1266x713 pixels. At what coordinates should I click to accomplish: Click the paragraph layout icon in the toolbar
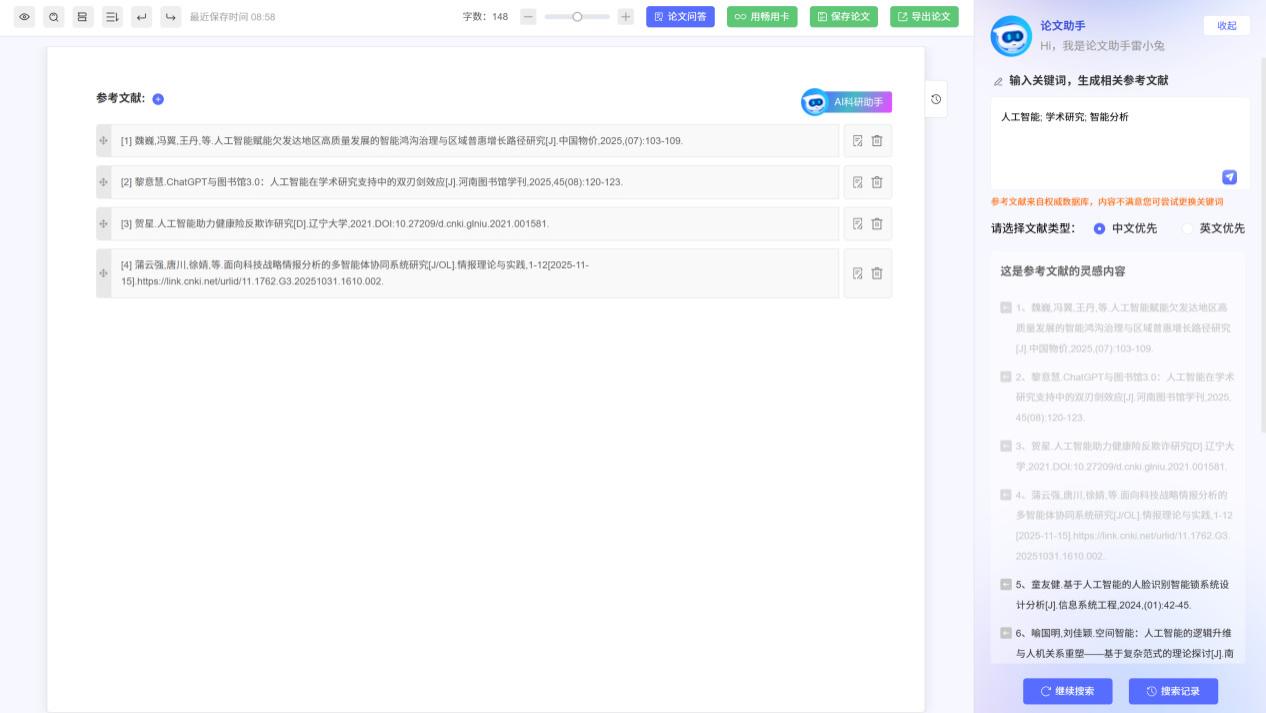point(82,17)
